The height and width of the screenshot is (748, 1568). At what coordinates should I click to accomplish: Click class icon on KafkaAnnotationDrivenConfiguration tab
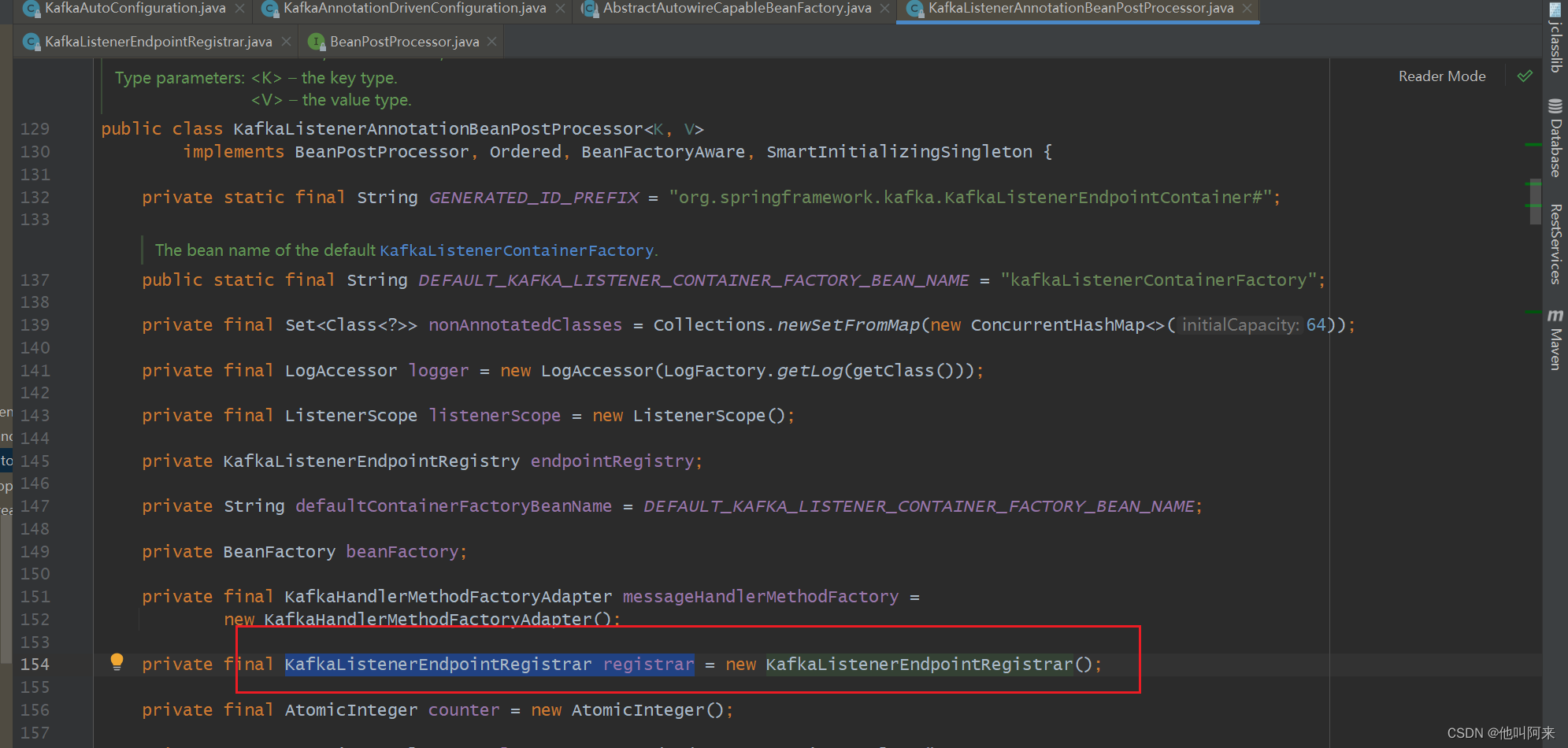270,9
